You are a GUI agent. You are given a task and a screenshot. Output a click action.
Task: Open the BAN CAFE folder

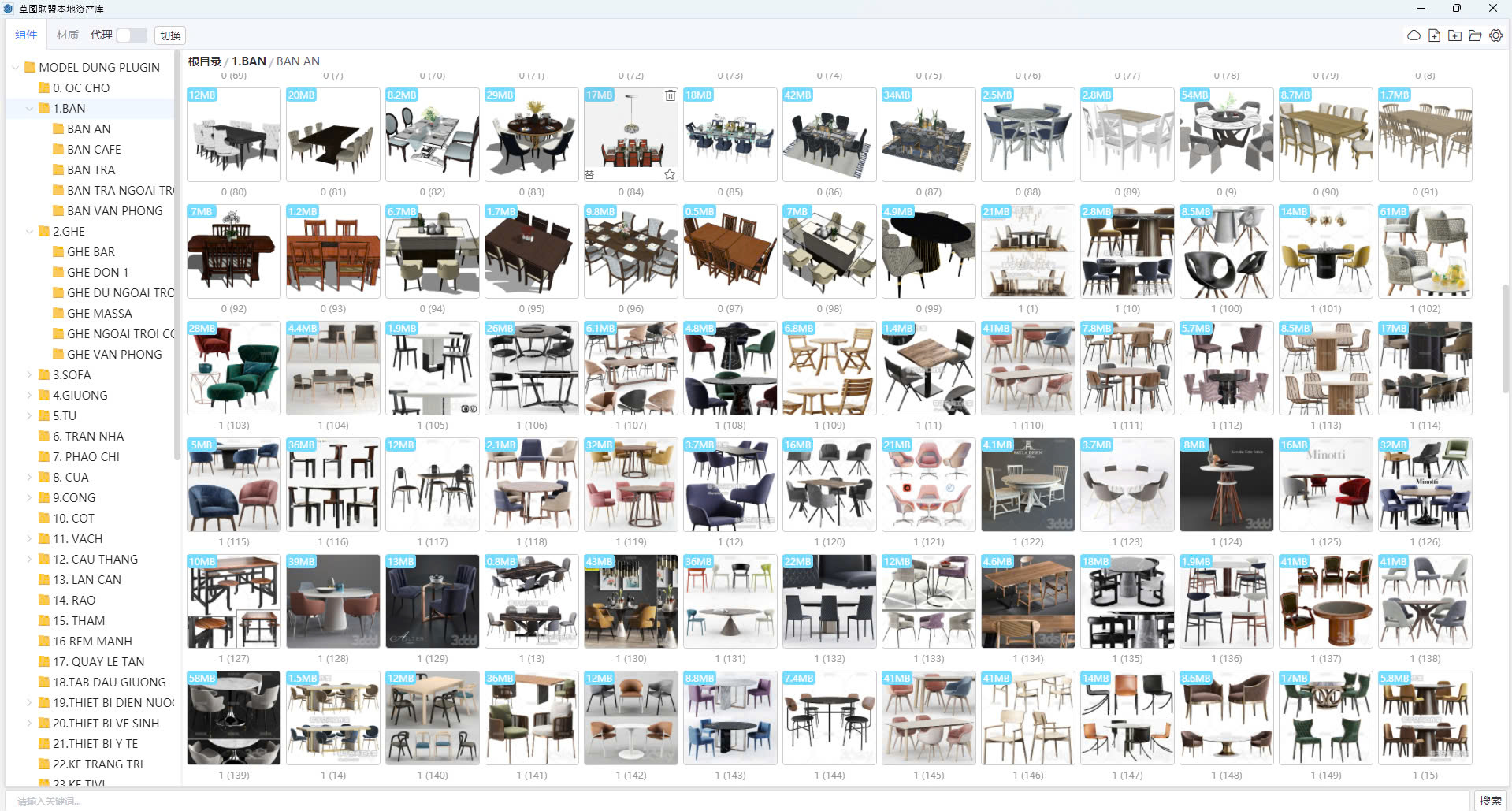[94, 150]
